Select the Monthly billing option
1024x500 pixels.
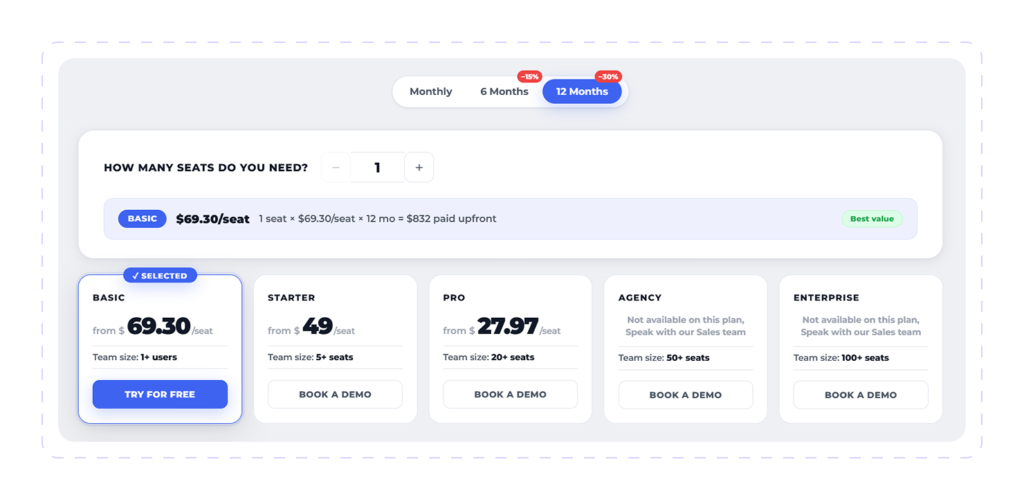pos(430,91)
